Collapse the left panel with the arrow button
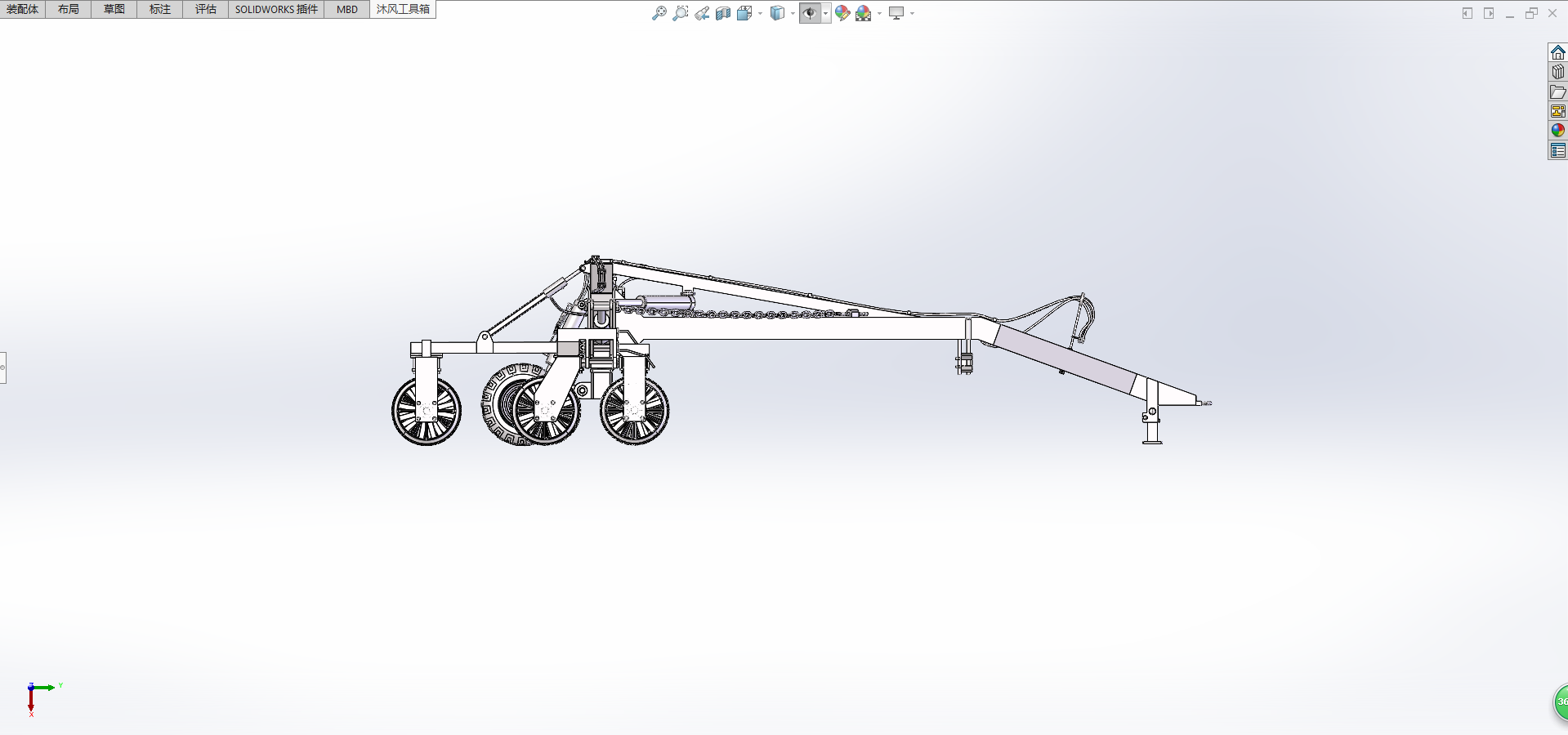The height and width of the screenshot is (735, 1568). (x=1467, y=13)
